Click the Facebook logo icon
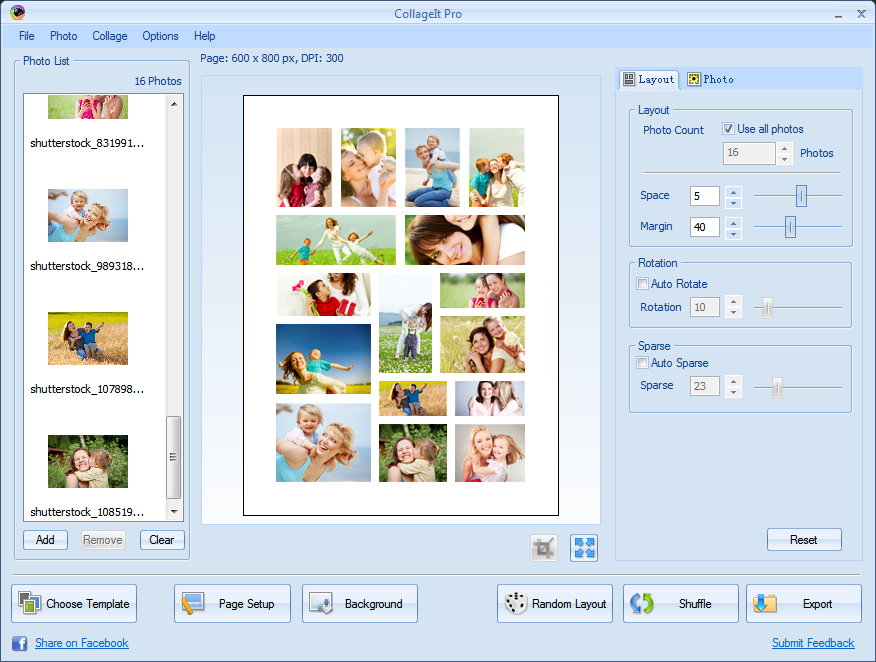 tap(19, 643)
